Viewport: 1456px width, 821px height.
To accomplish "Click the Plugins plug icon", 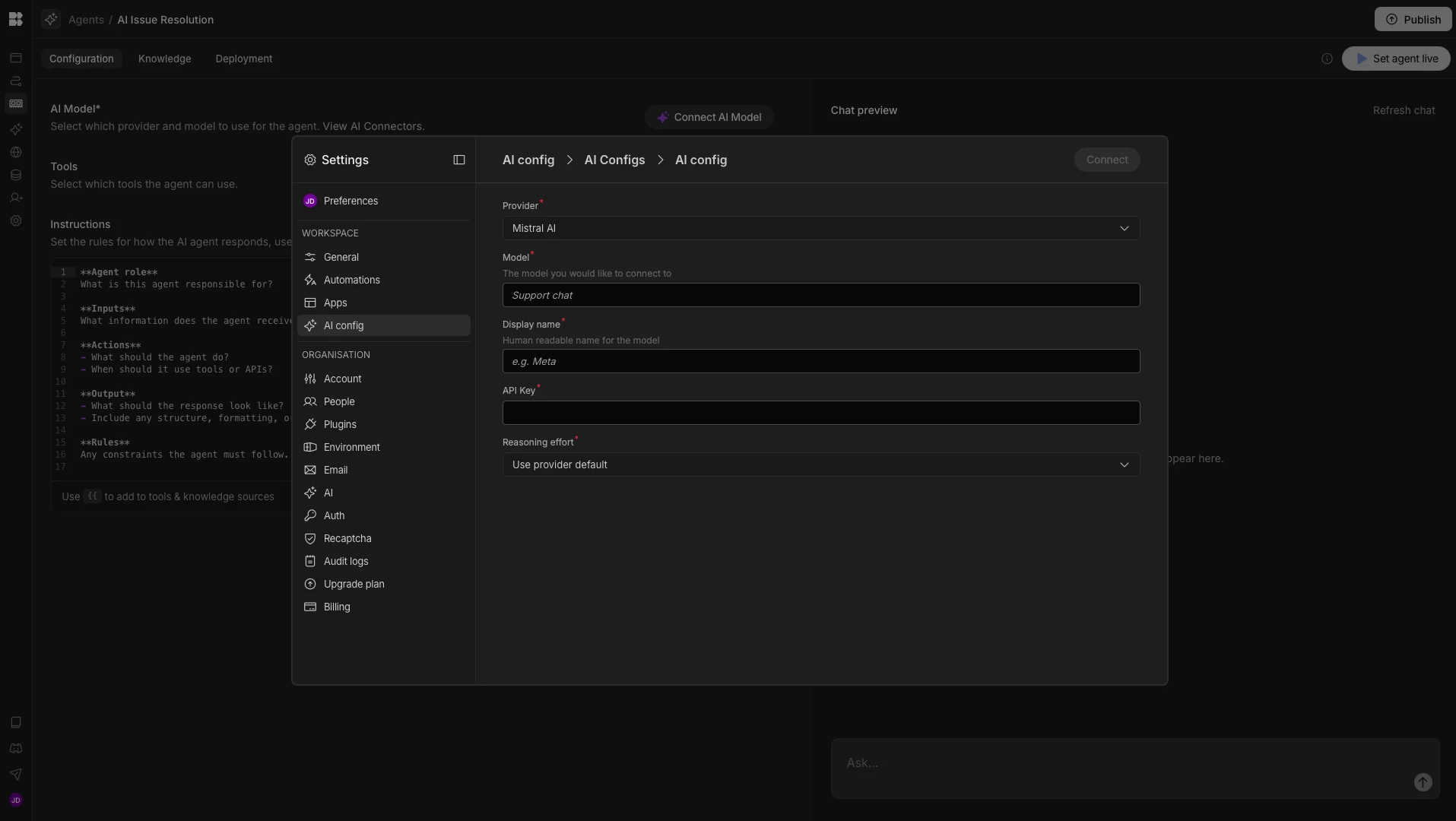I will coord(310,424).
